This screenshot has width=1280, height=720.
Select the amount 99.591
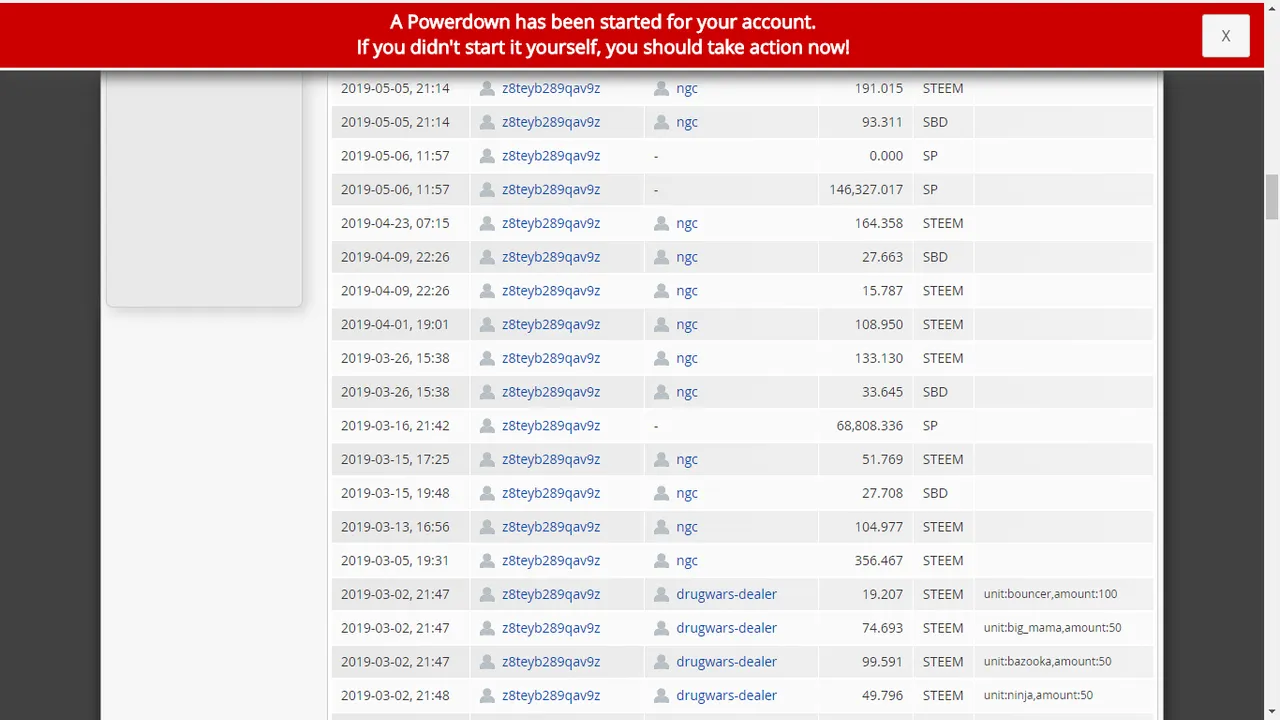pyautogui.click(x=883, y=662)
